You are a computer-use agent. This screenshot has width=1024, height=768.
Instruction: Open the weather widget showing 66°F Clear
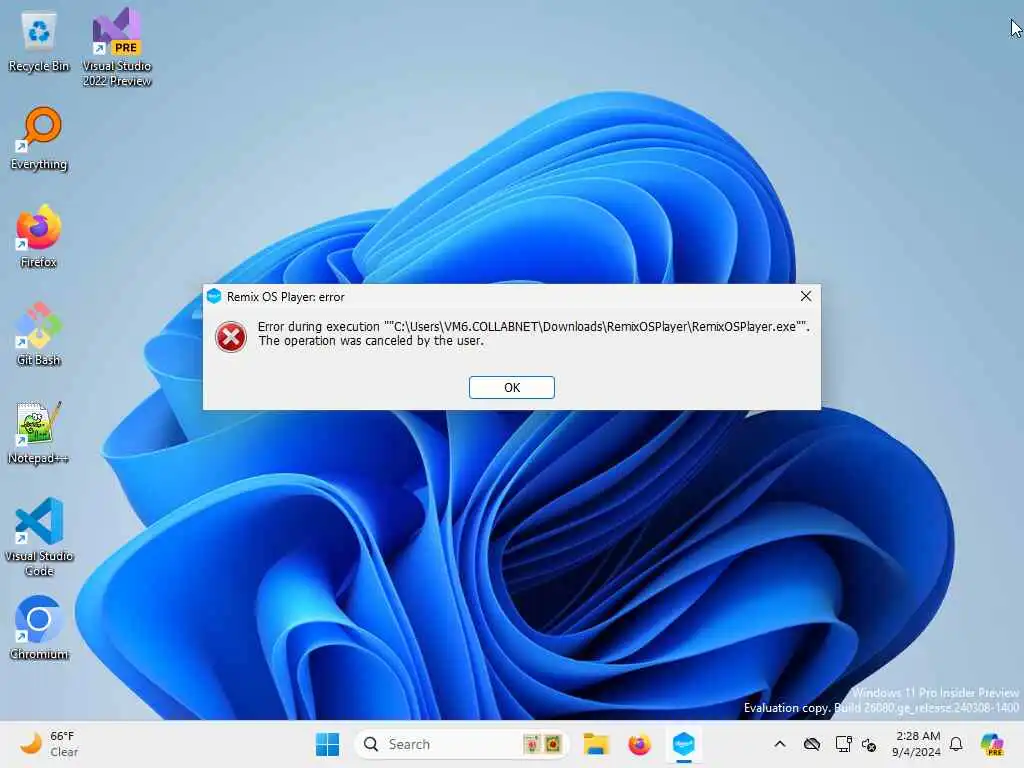tap(48, 744)
